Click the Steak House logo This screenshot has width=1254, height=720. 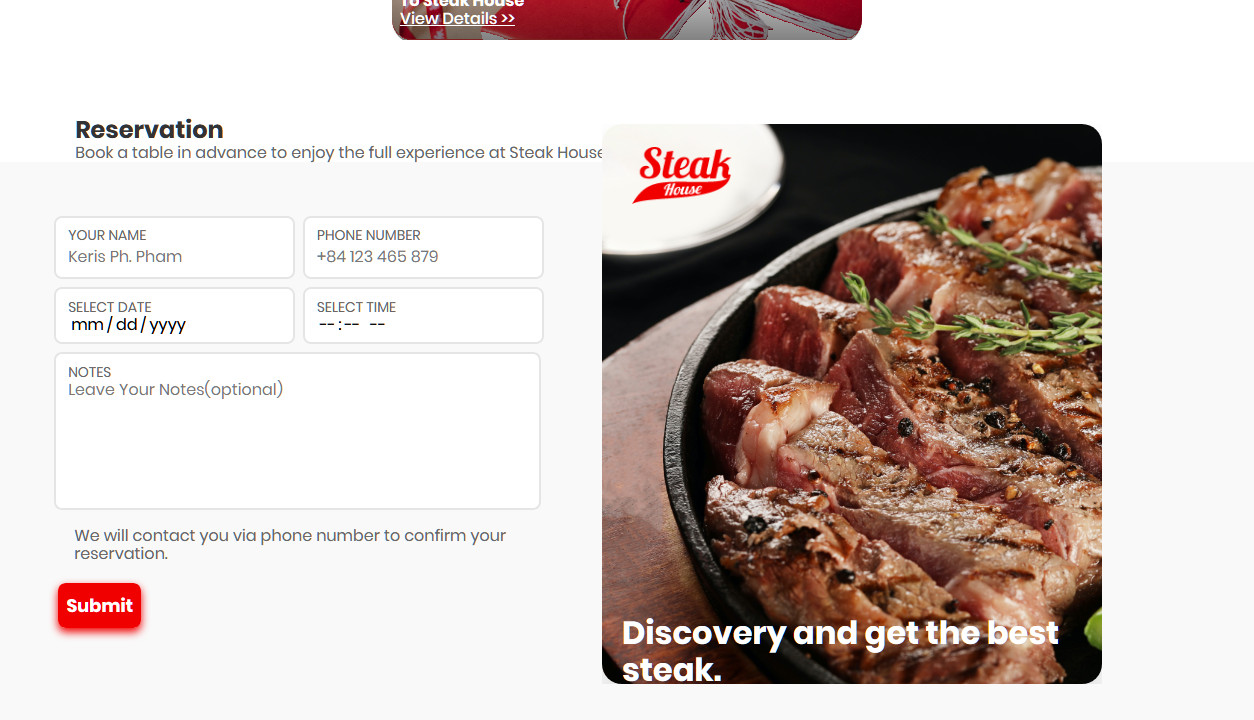(682, 174)
